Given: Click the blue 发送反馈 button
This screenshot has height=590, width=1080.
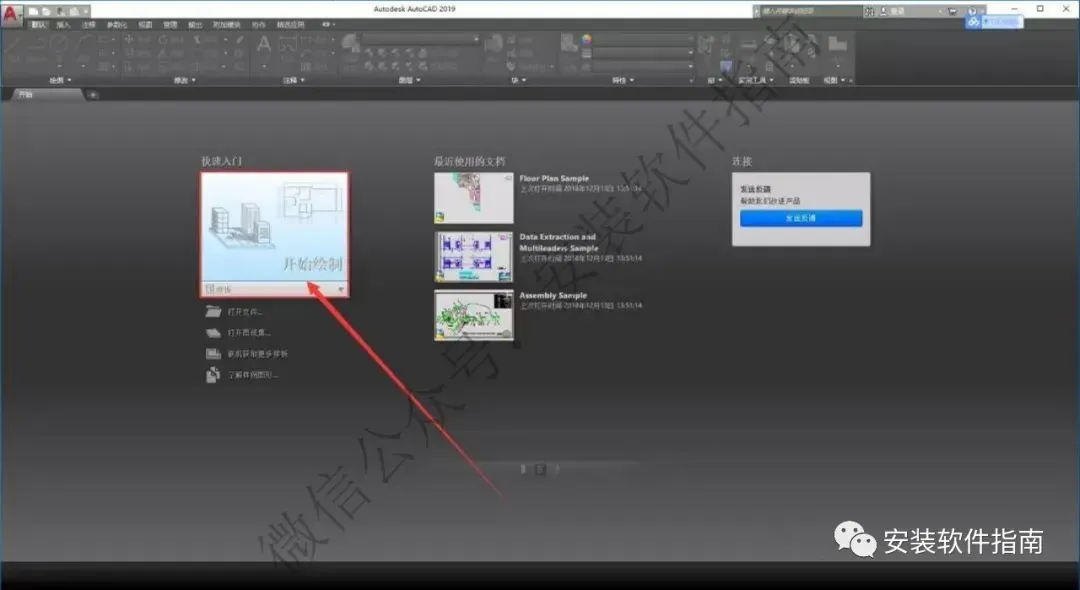Looking at the screenshot, I should tap(801, 218).
